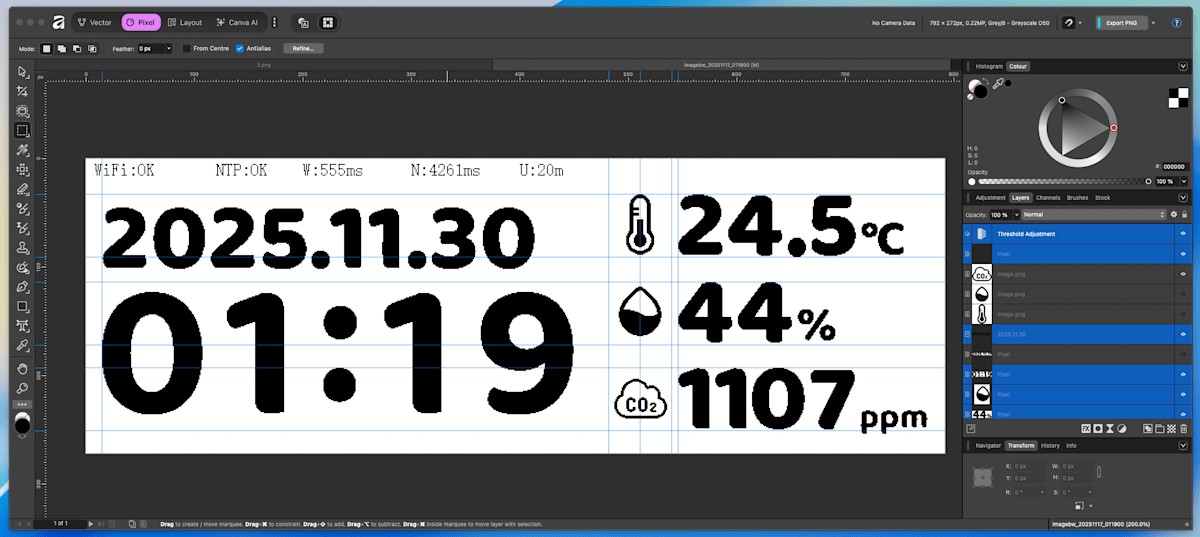Open the History tab
The image size is (1200, 537).
point(1050,445)
